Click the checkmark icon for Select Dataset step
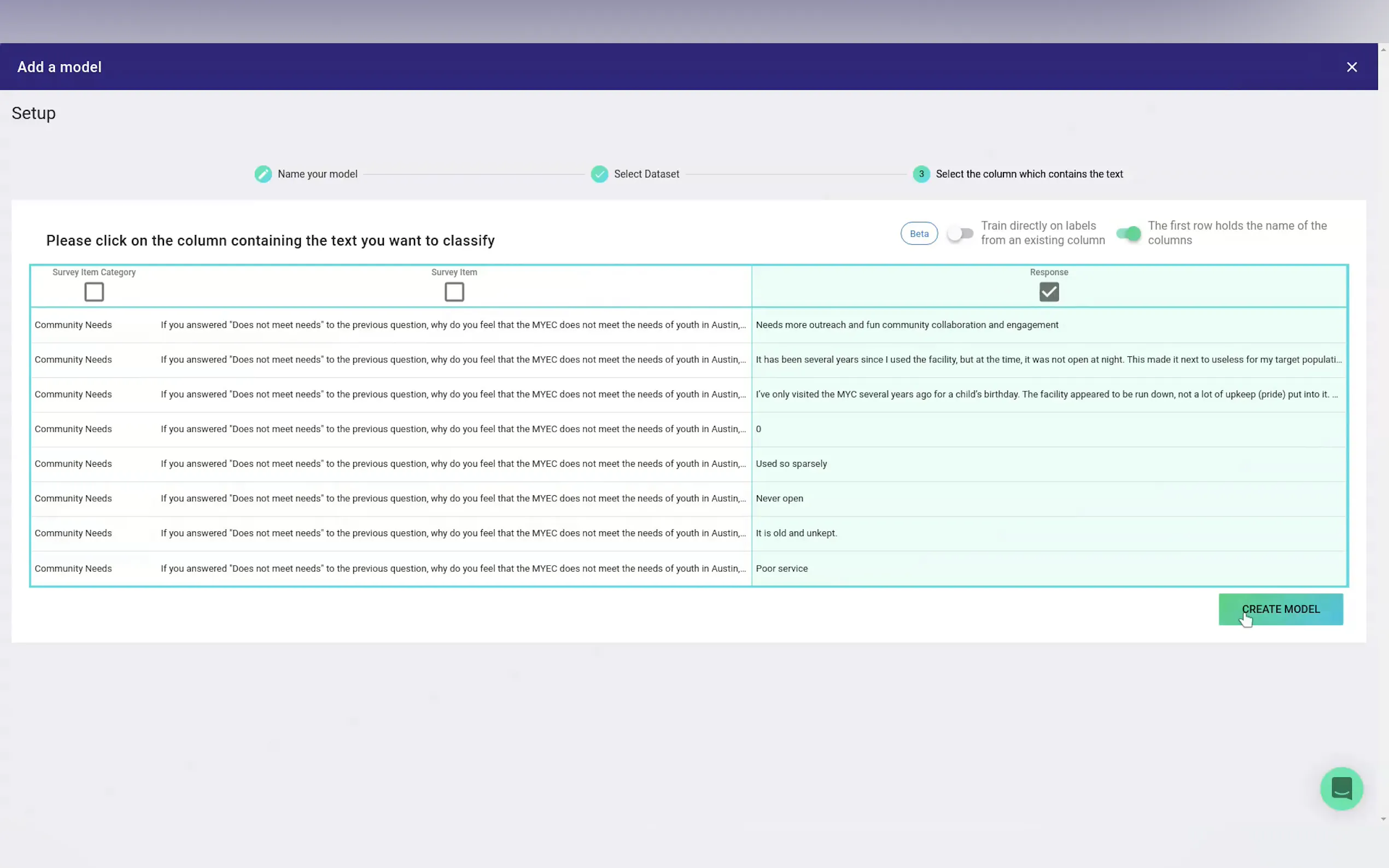This screenshot has width=1389, height=868. 599,174
